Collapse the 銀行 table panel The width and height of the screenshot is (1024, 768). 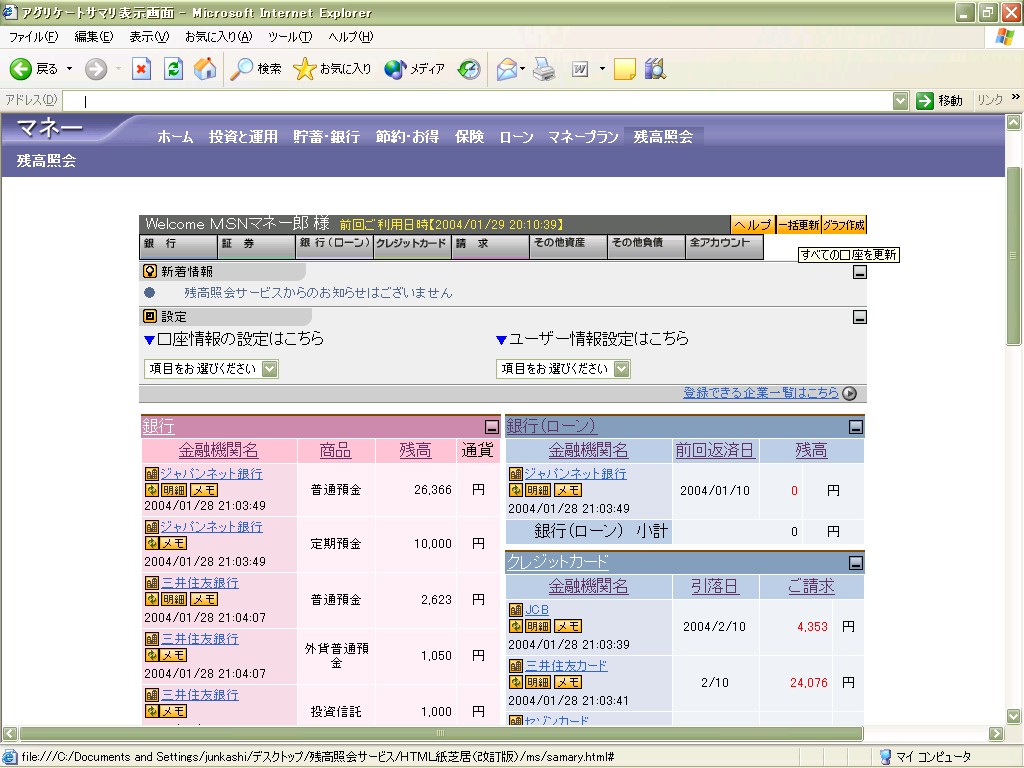[492, 427]
